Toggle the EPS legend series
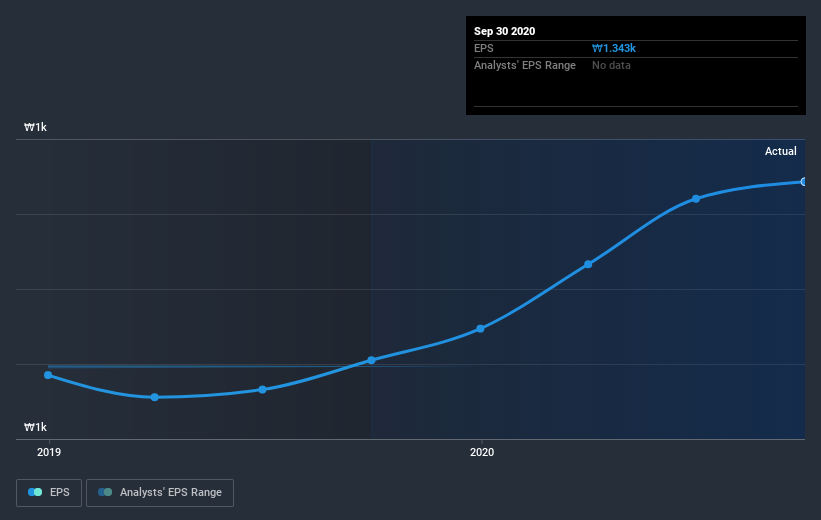The height and width of the screenshot is (520, 821). [49, 492]
